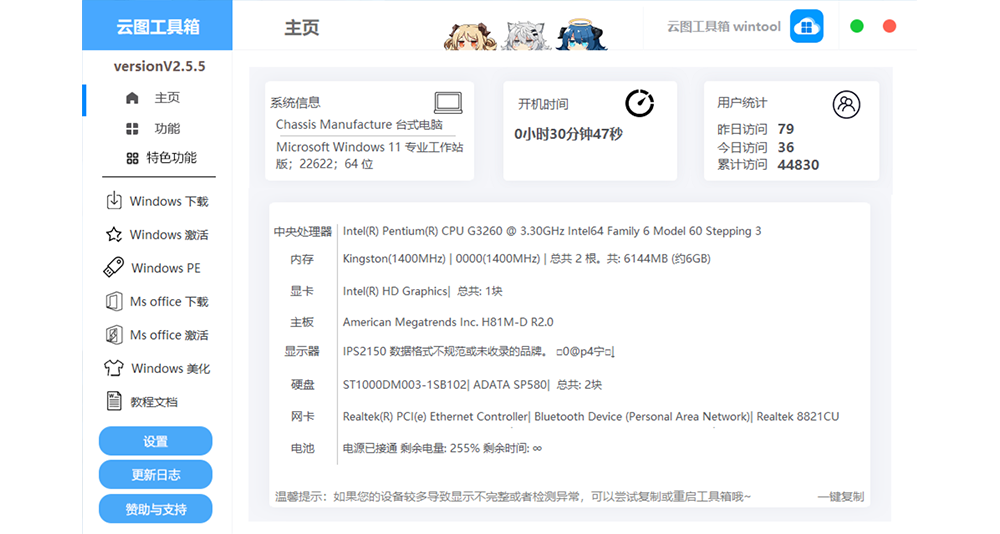The image size is (1000, 534).
Task: Click the white-haired anime character image
Action: [527, 35]
